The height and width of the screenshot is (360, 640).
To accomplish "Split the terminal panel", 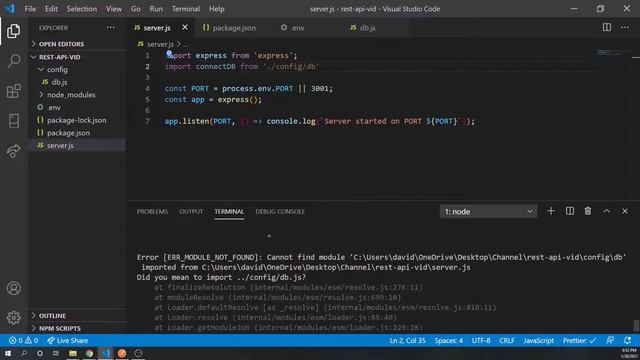I will point(570,211).
